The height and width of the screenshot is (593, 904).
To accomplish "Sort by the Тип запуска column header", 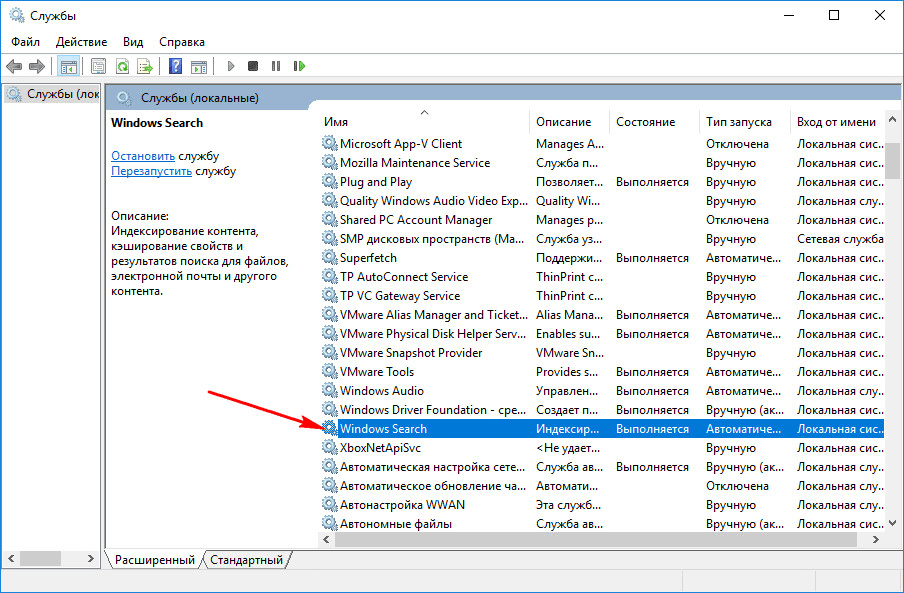I will [738, 122].
